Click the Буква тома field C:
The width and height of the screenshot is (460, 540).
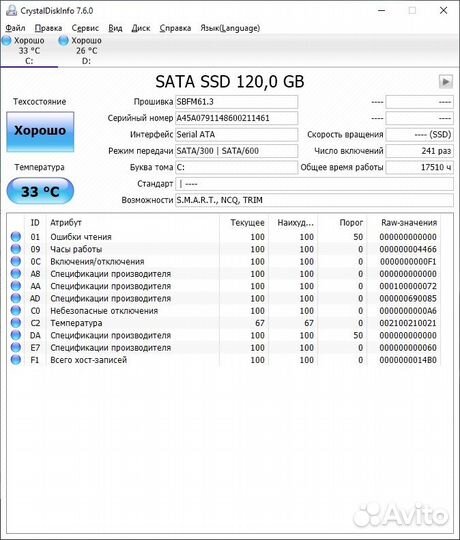pos(237,167)
